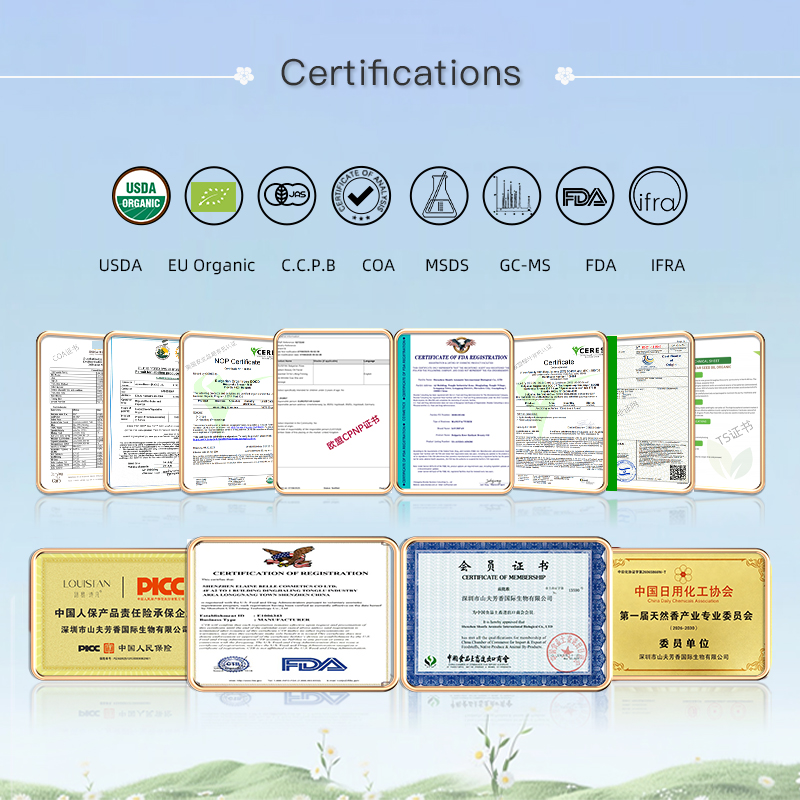800x800 pixels.
Task: View the blue Certificate of Membership
Action: [x=506, y=614]
